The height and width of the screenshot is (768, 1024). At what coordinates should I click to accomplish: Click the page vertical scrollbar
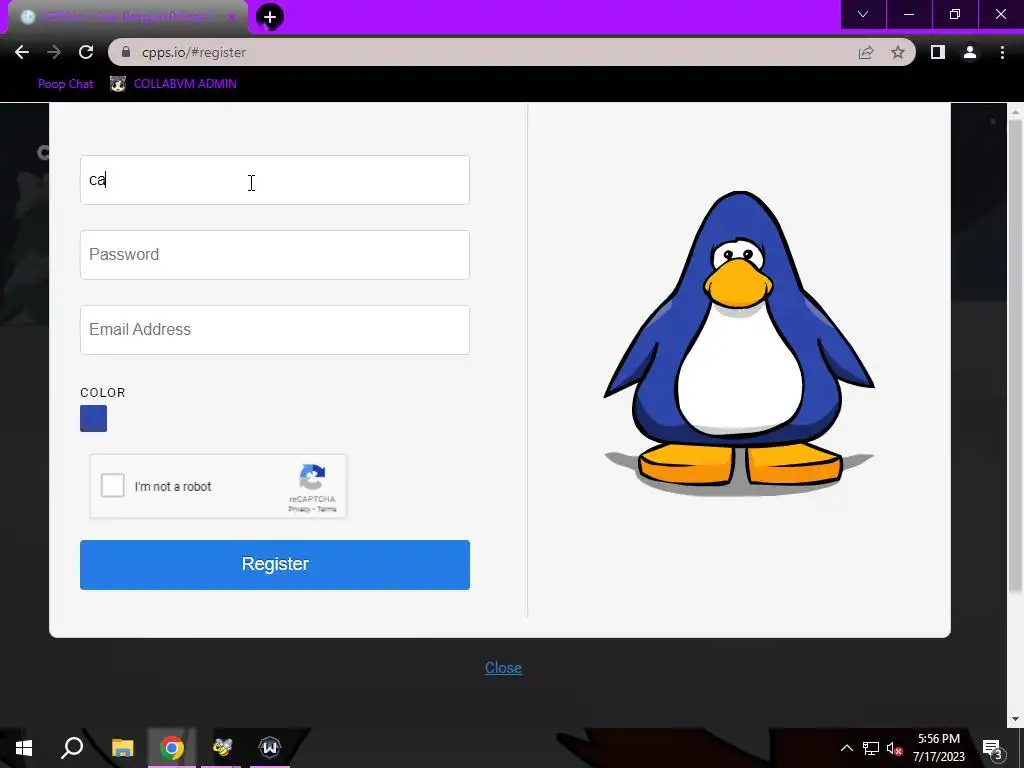1015,356
